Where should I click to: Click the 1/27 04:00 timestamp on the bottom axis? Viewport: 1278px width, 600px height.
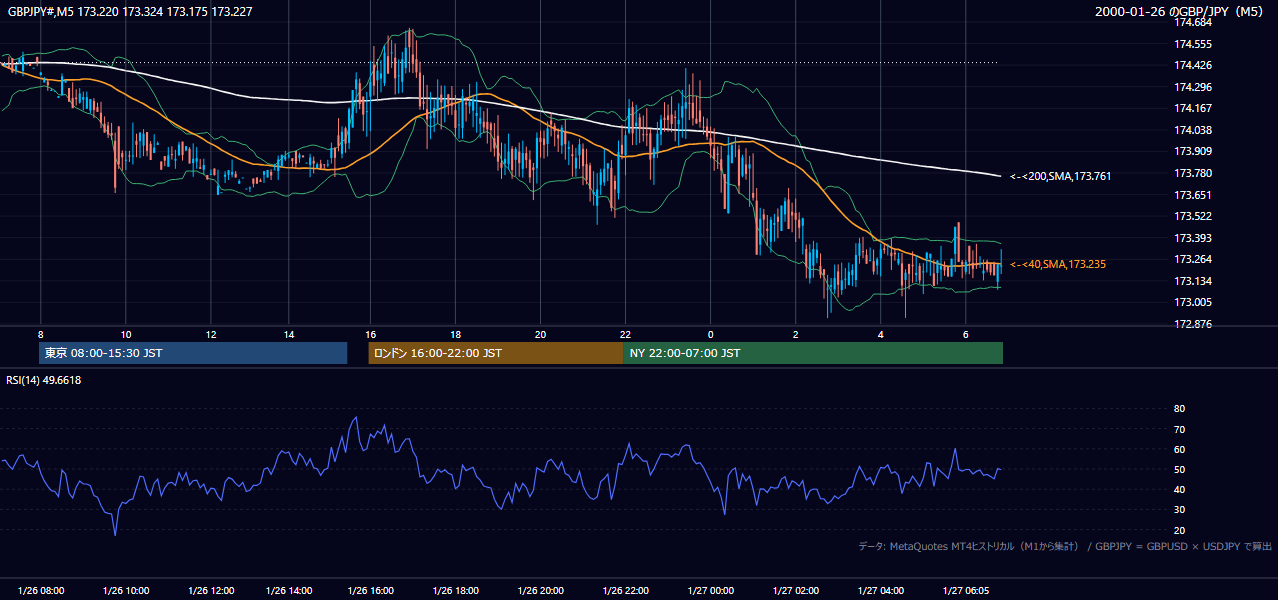click(x=881, y=591)
